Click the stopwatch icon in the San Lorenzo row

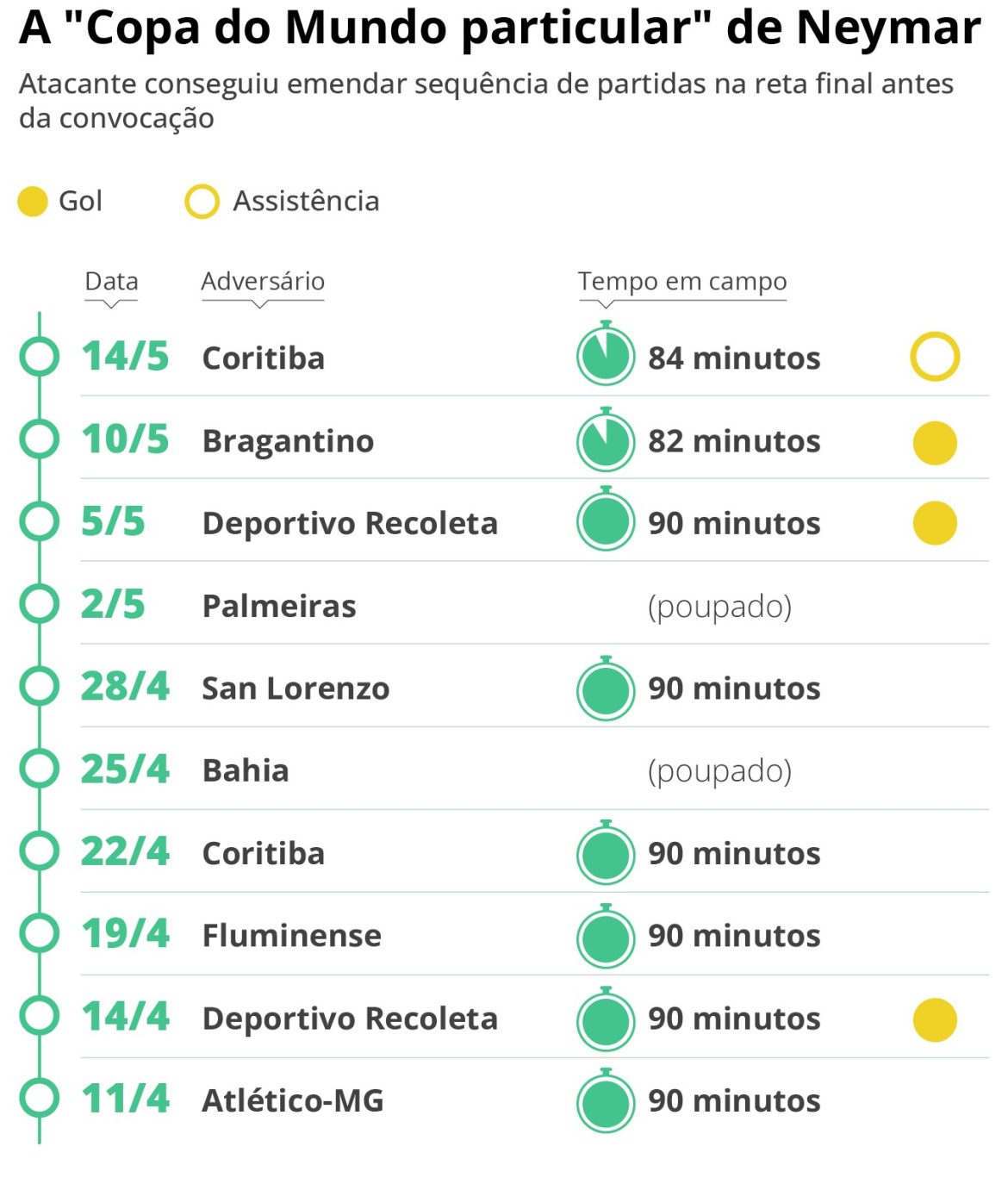606,688
